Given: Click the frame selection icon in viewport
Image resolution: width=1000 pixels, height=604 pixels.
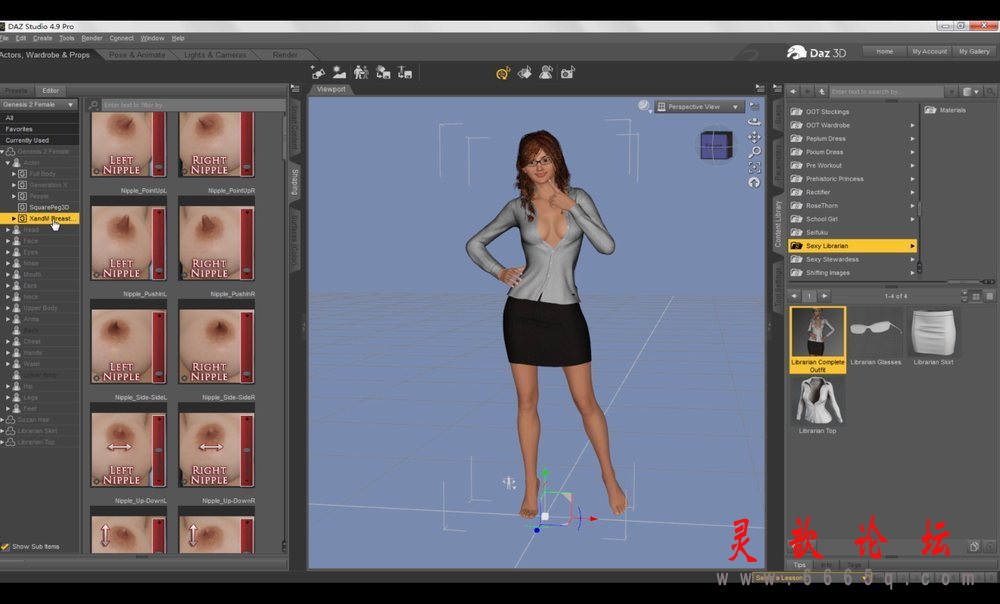Looking at the screenshot, I should coord(754,168).
